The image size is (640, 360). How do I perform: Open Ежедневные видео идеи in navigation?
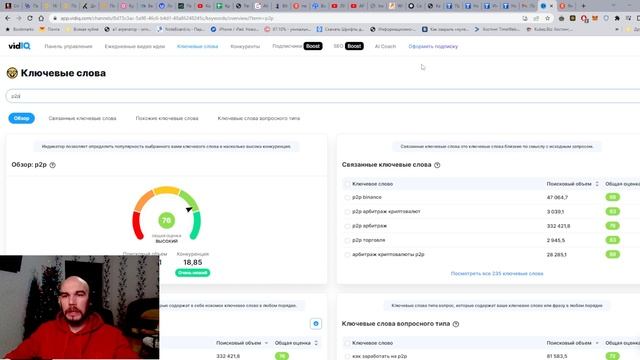point(135,47)
